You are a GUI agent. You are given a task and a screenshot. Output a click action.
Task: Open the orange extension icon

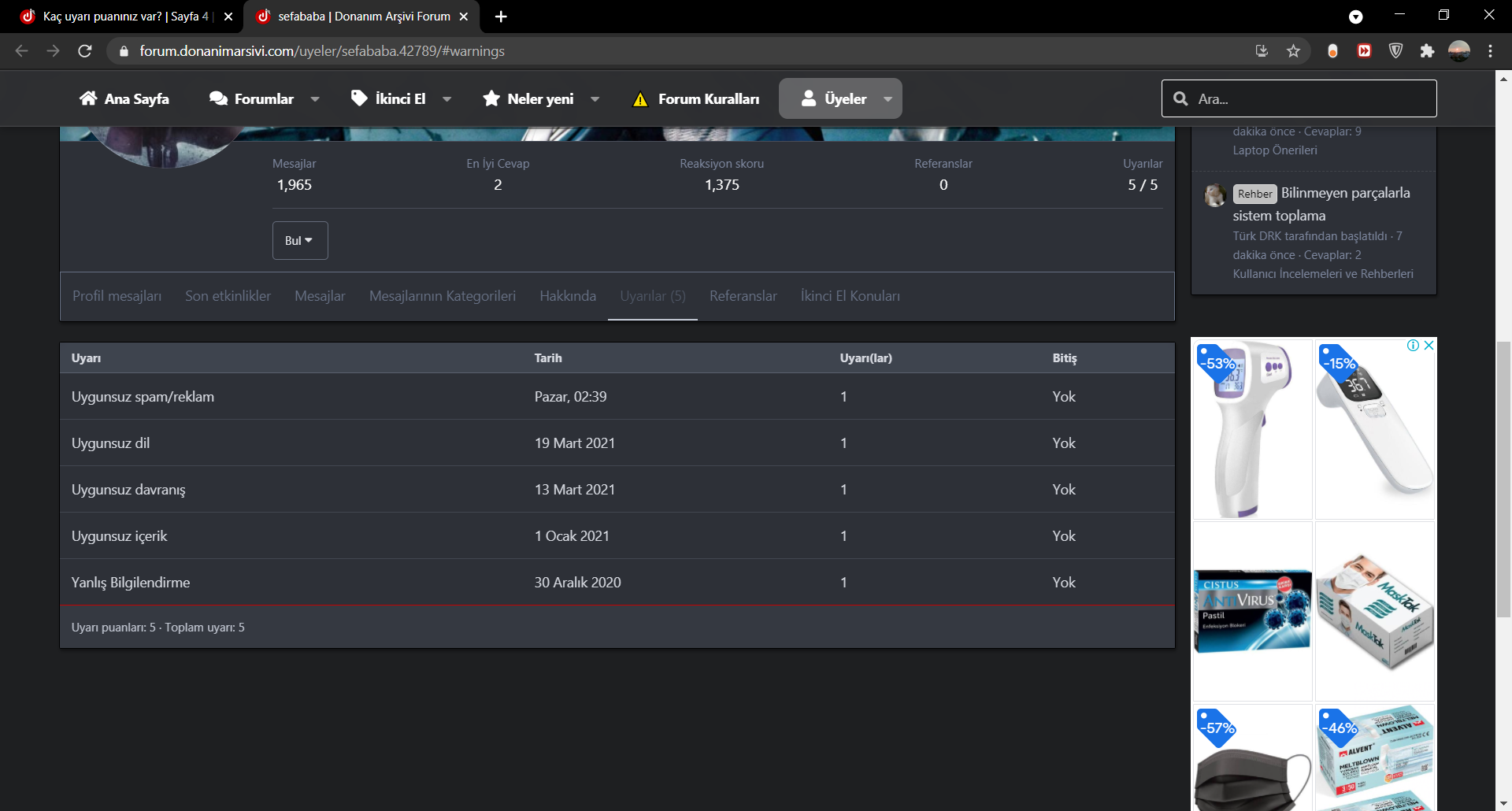coord(1332,51)
